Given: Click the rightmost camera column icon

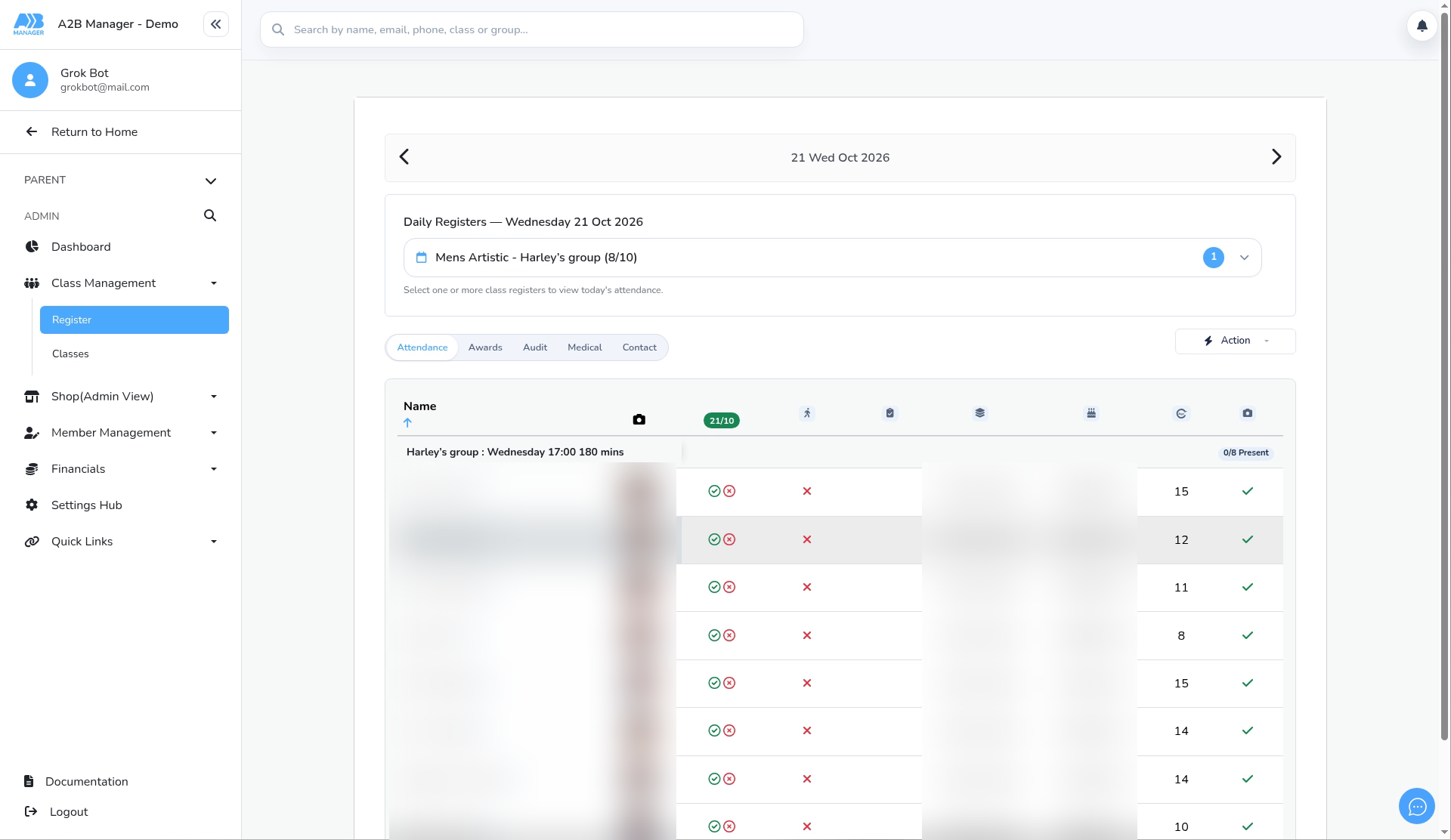Looking at the screenshot, I should click(x=1247, y=413).
